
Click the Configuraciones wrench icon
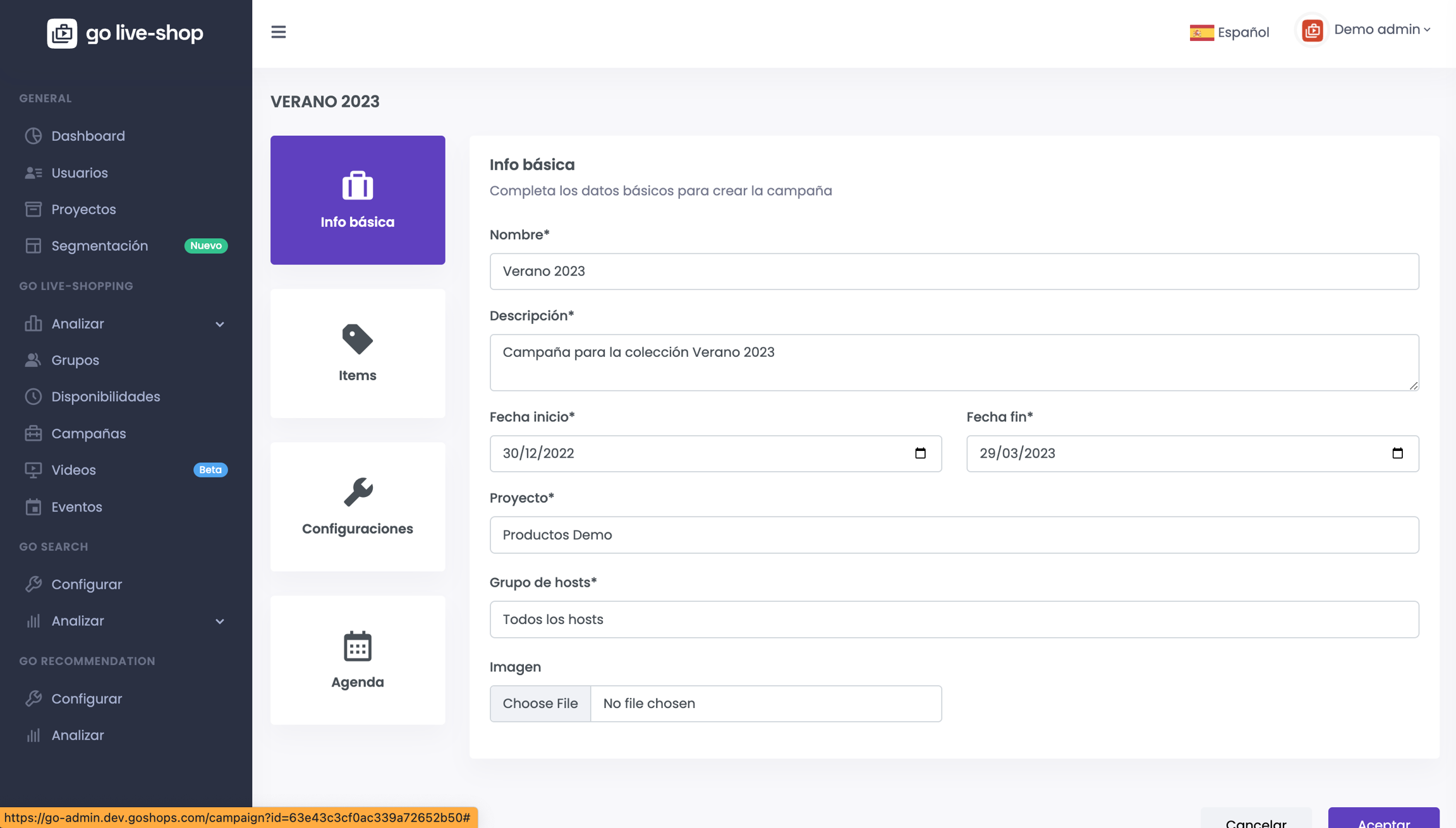(358, 492)
